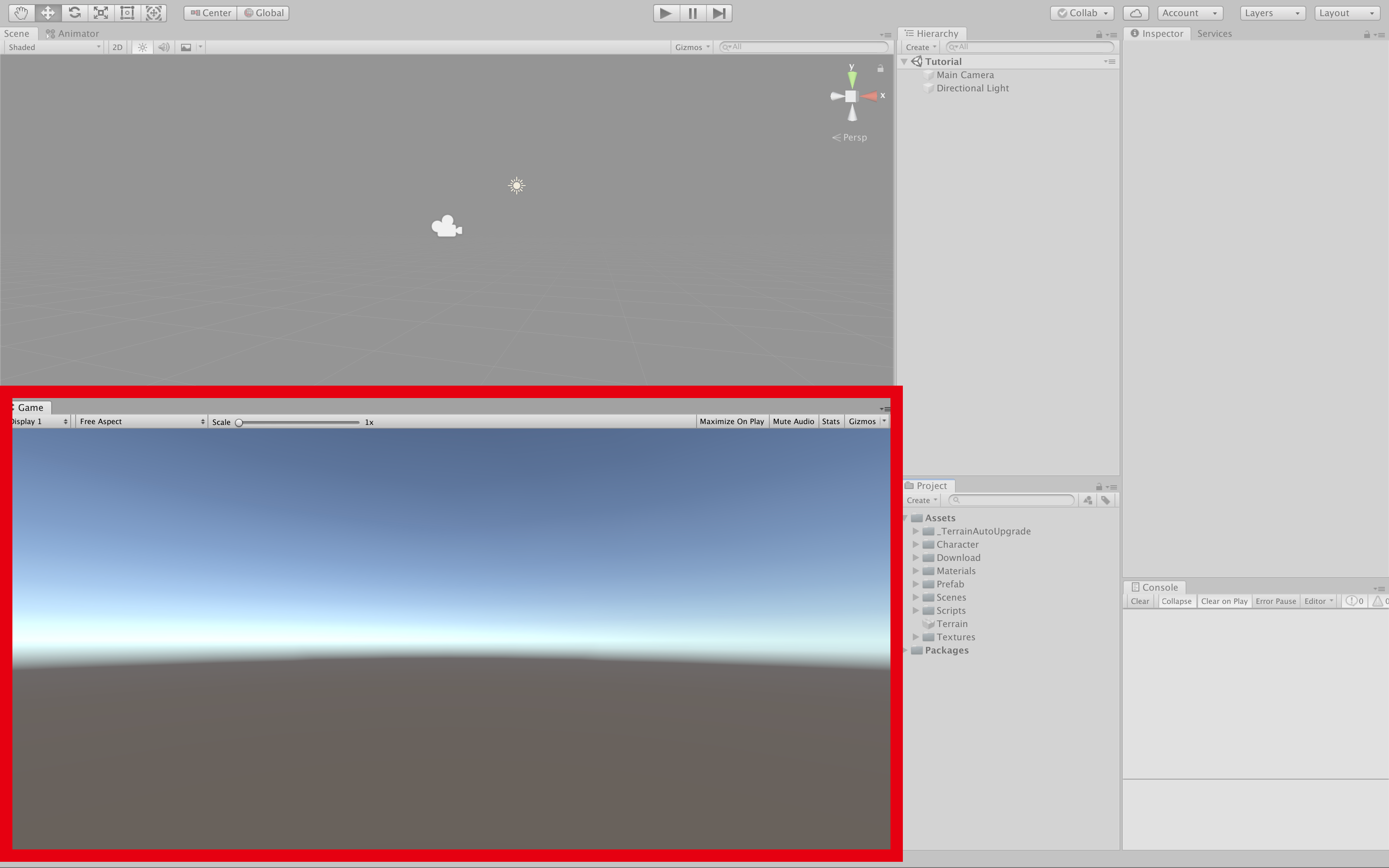Open the Free Aspect dropdown
Screen dimensions: 1389x868
[x=141, y=421]
